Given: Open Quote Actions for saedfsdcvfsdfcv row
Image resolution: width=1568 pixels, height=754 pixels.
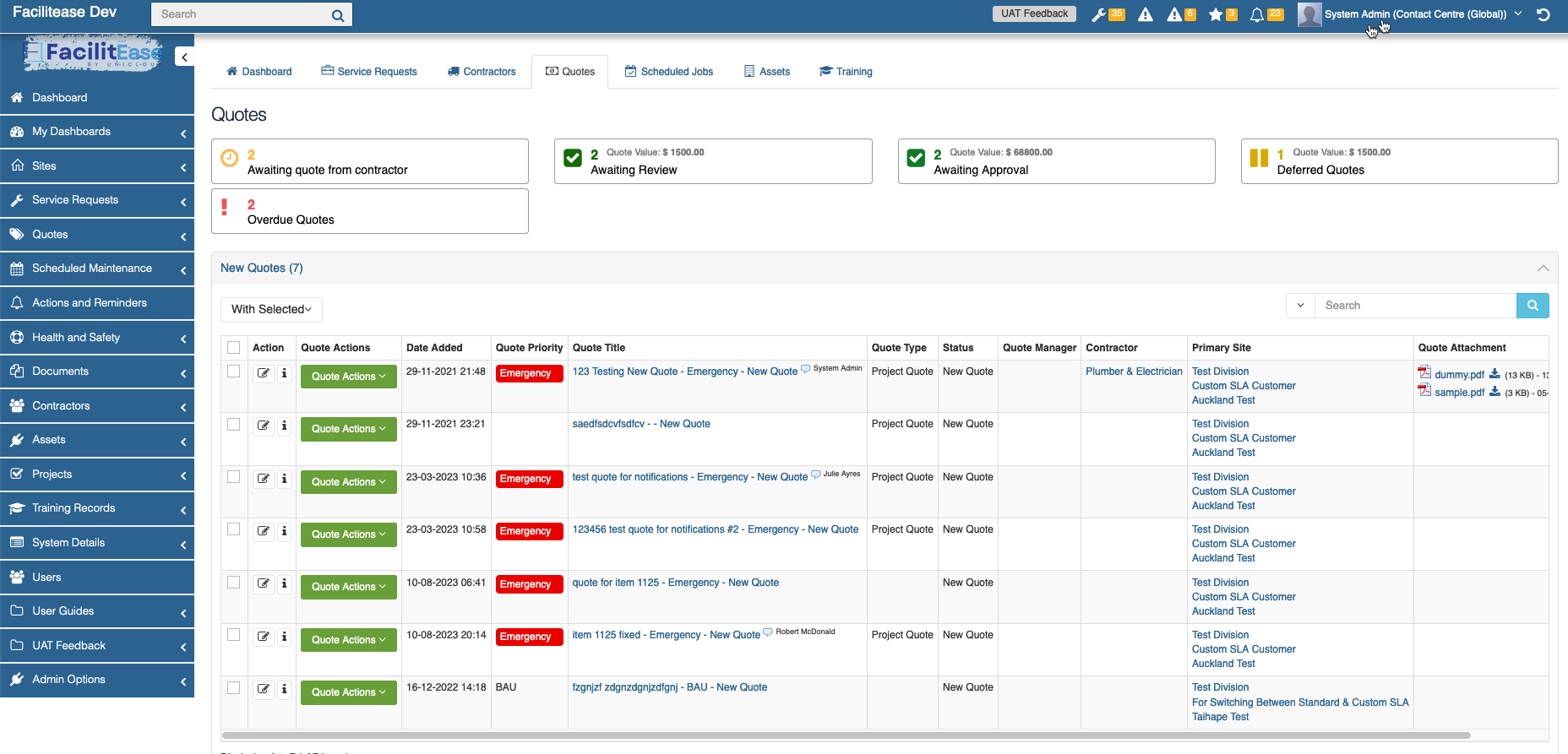Looking at the screenshot, I should [349, 429].
